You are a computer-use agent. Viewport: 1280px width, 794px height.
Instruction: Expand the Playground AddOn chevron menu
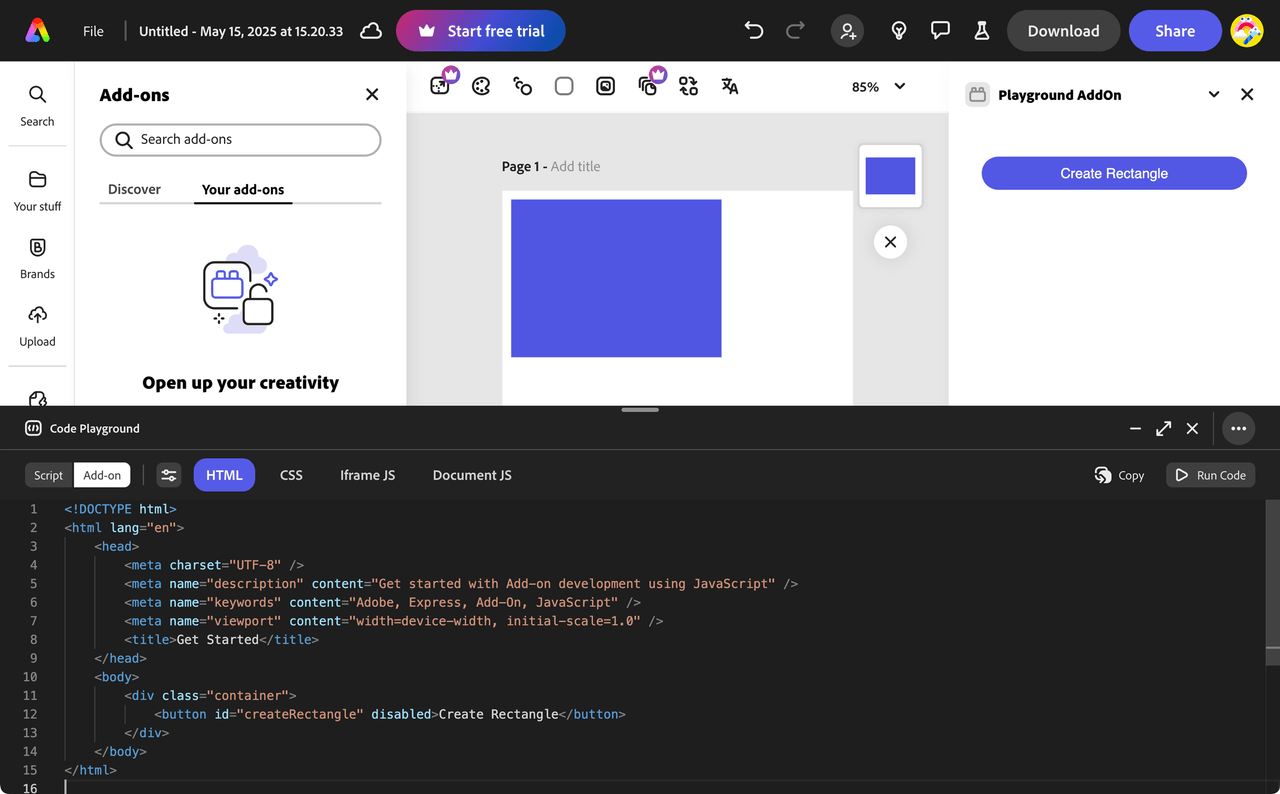point(1213,95)
